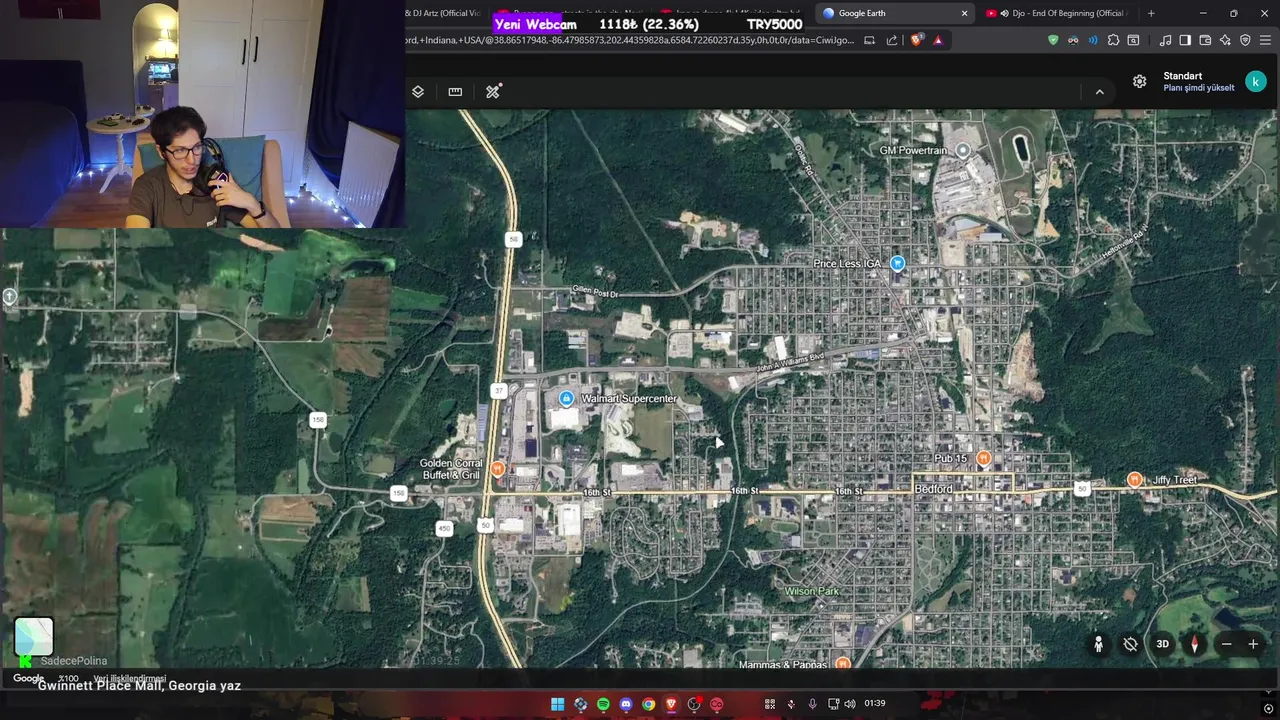Viewport: 1280px width, 720px height.
Task: Select the measure distance ruler tool
Action: pyautogui.click(x=455, y=91)
